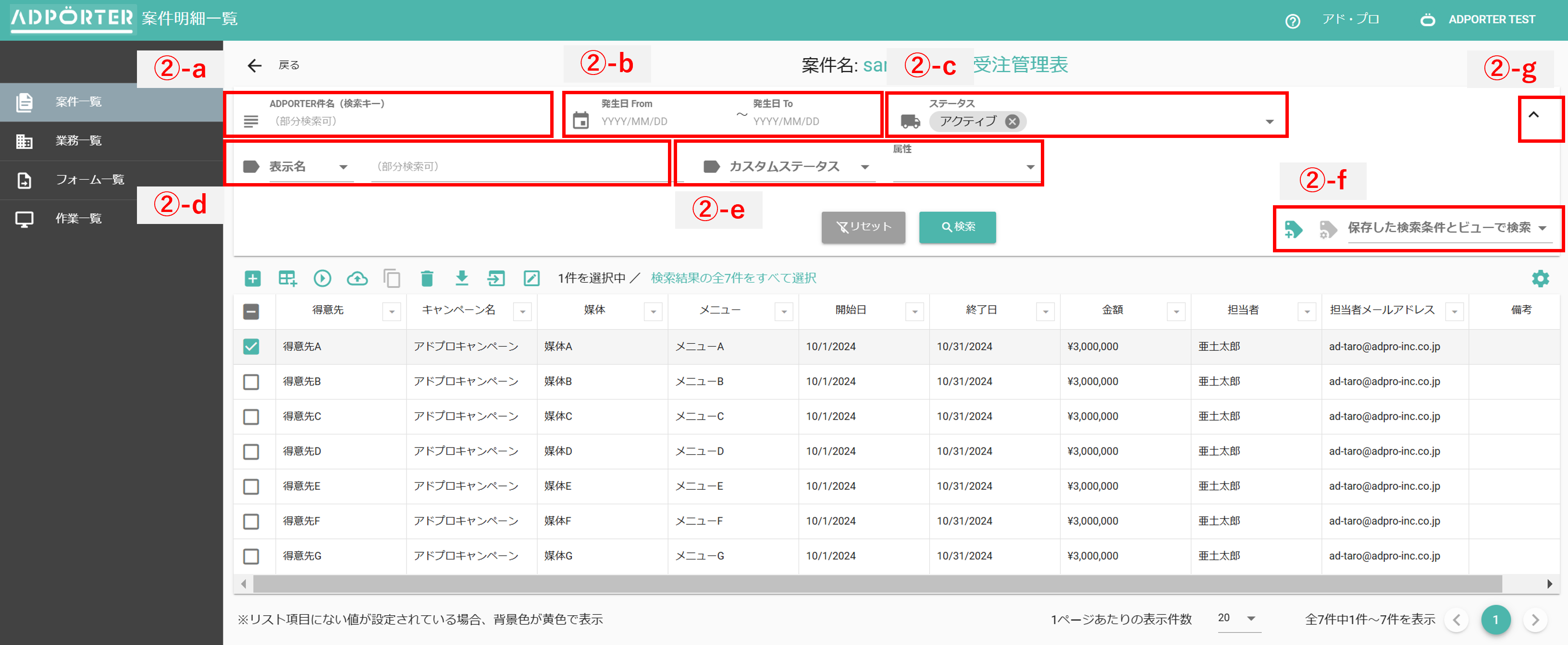Click the 検索 button

click(x=957, y=227)
